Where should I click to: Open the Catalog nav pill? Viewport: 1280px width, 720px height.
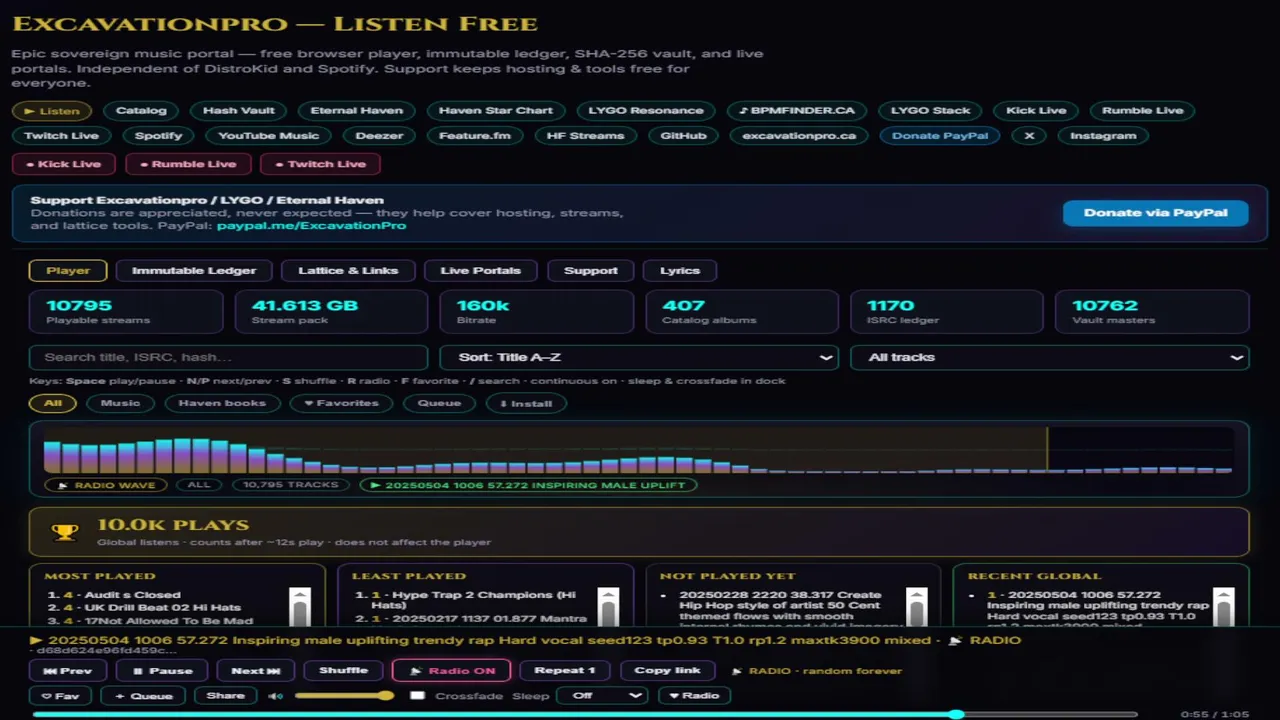tap(140, 110)
